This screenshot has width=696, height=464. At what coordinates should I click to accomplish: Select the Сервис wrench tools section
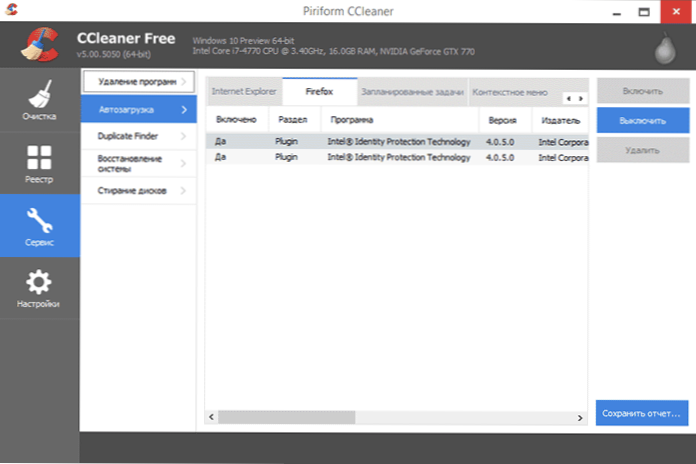(40, 226)
